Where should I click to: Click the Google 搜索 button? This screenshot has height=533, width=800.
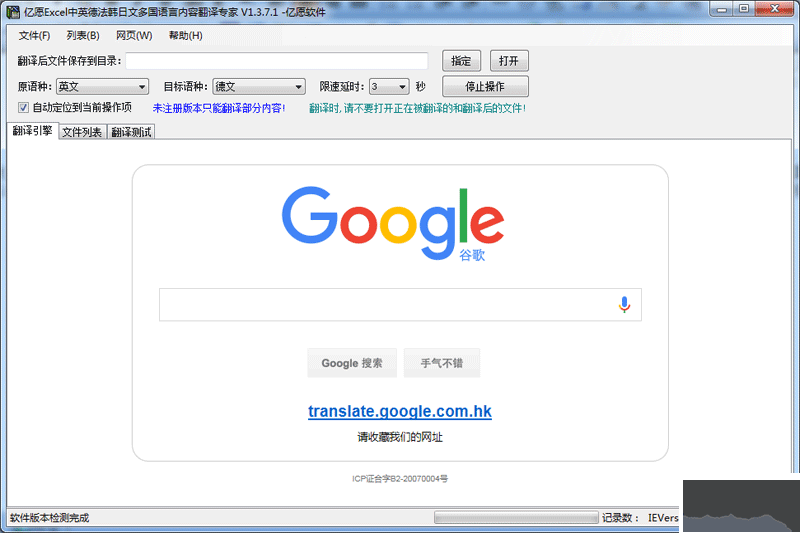click(352, 363)
